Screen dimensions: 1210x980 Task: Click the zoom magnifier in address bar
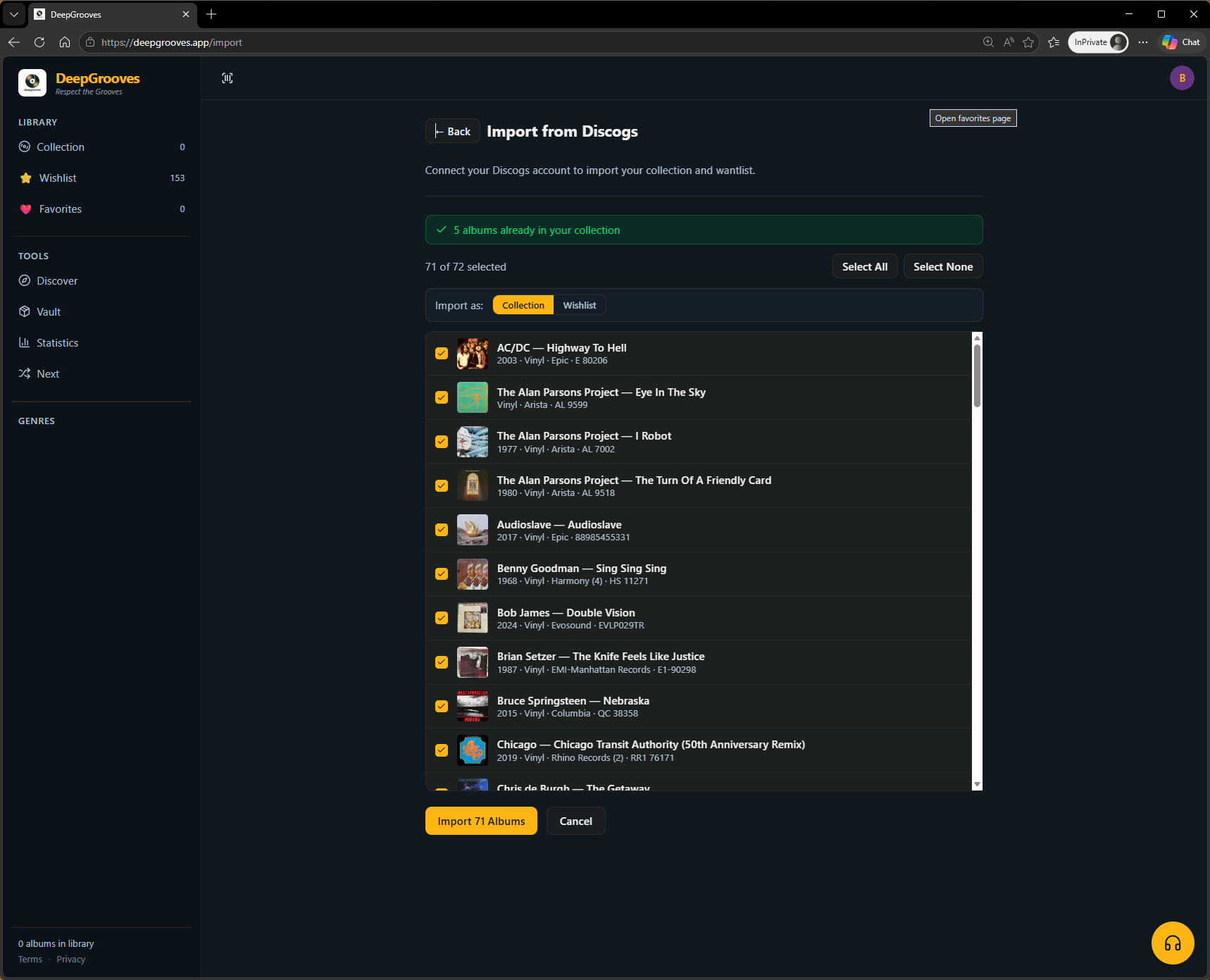click(x=988, y=42)
